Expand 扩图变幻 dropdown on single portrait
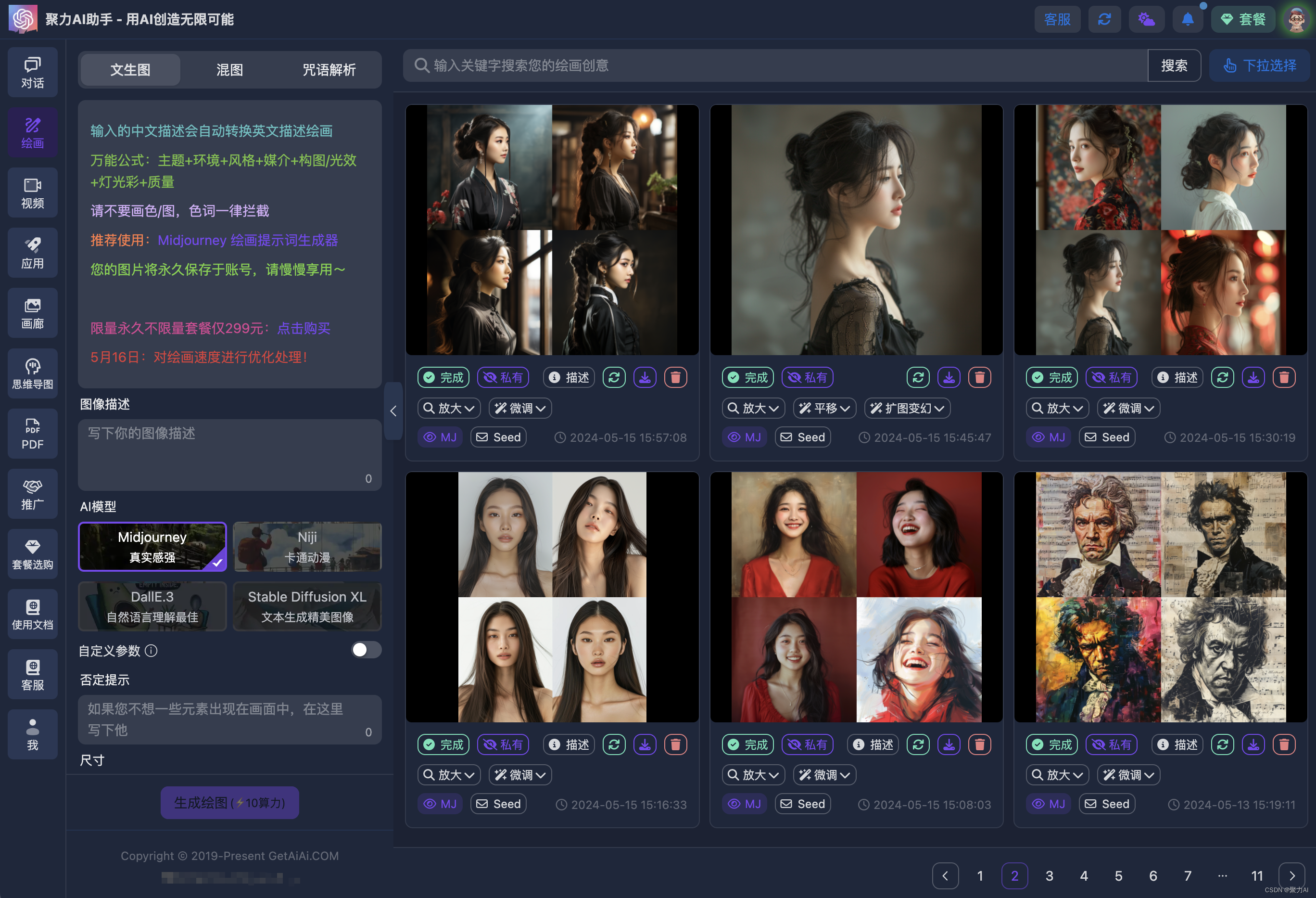This screenshot has width=1316, height=898. (x=907, y=408)
